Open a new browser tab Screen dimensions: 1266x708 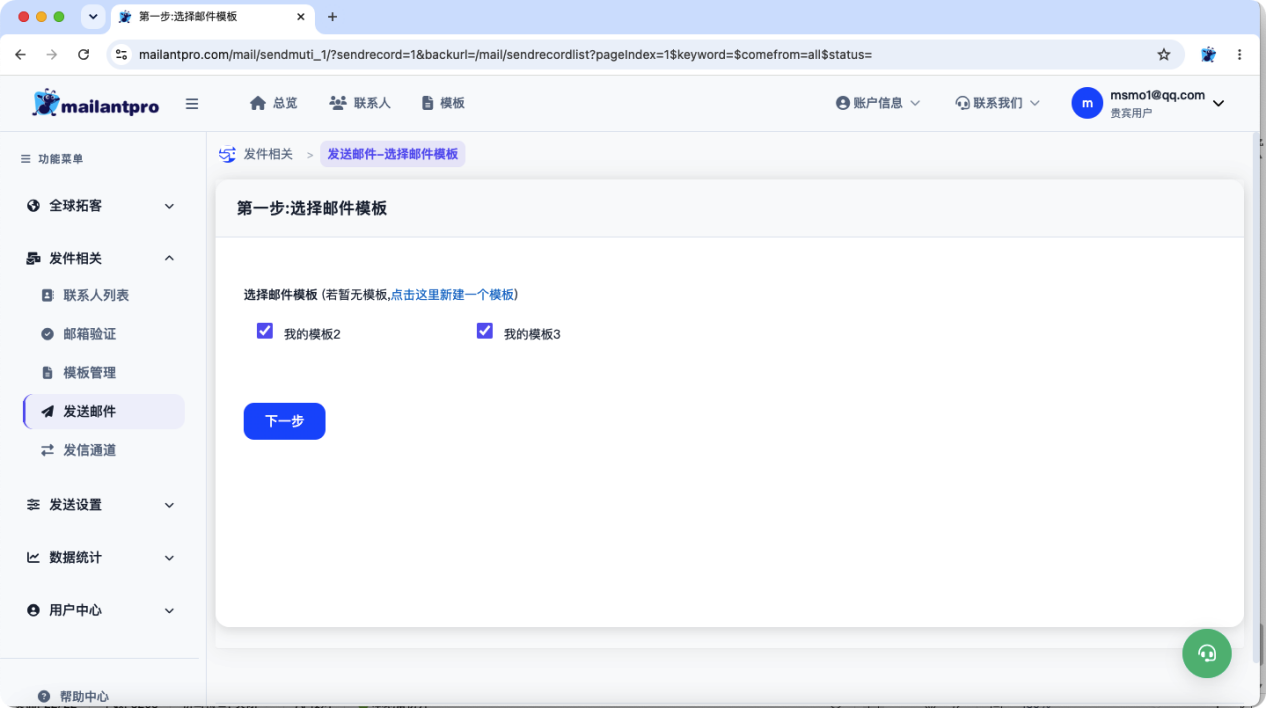(x=333, y=17)
